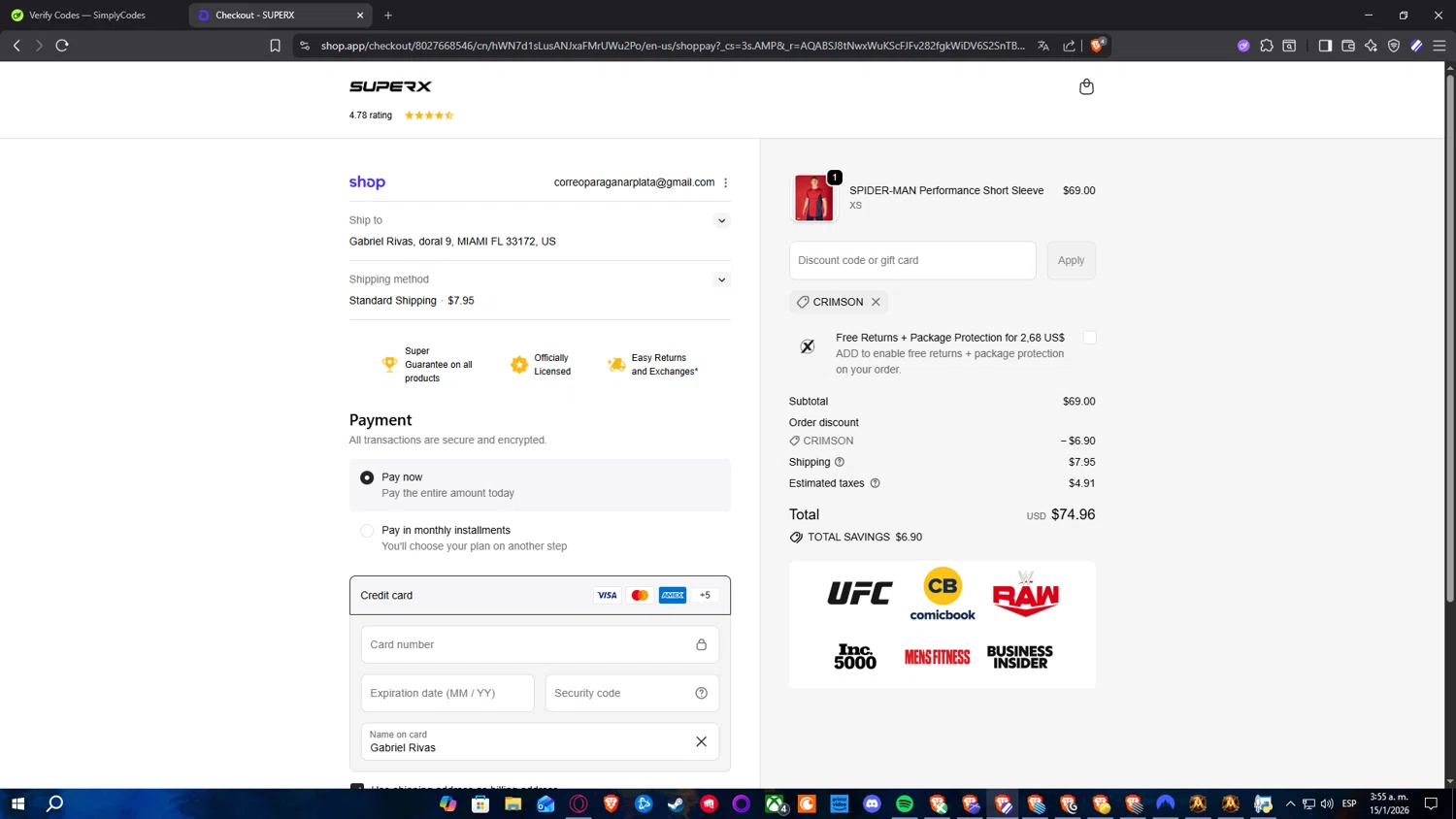
Task: Open Spotify from the taskbar
Action: click(x=905, y=803)
